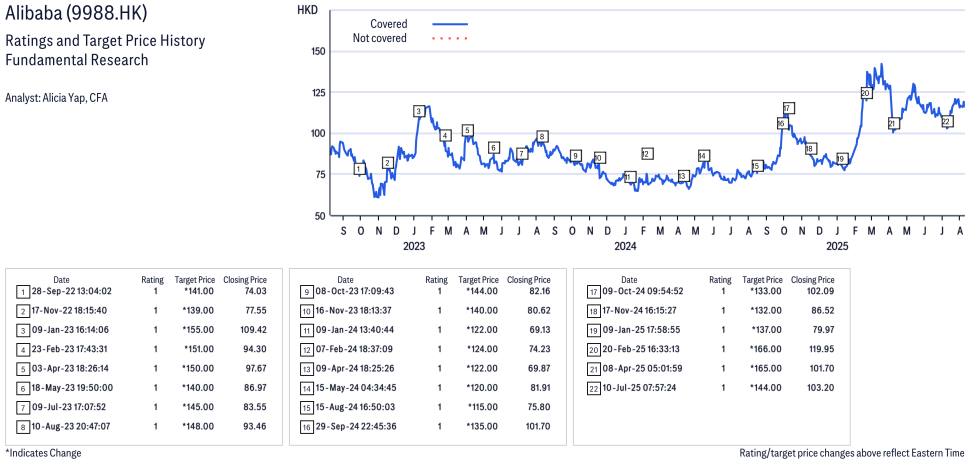Click target price *124.00
This screenshot has width=975, height=459.
pyautogui.click(x=483, y=349)
